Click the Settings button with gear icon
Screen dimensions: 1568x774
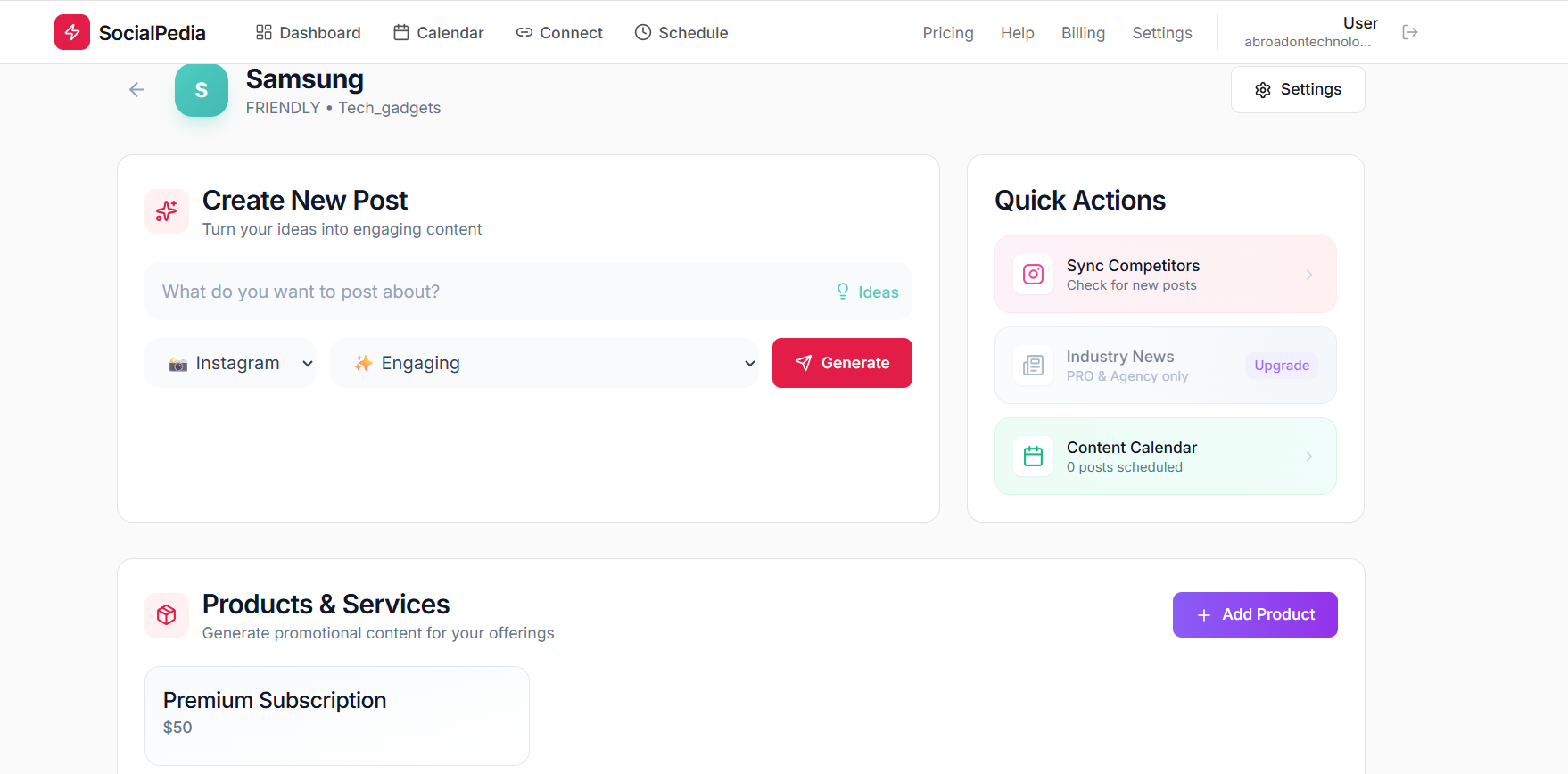pos(1298,89)
